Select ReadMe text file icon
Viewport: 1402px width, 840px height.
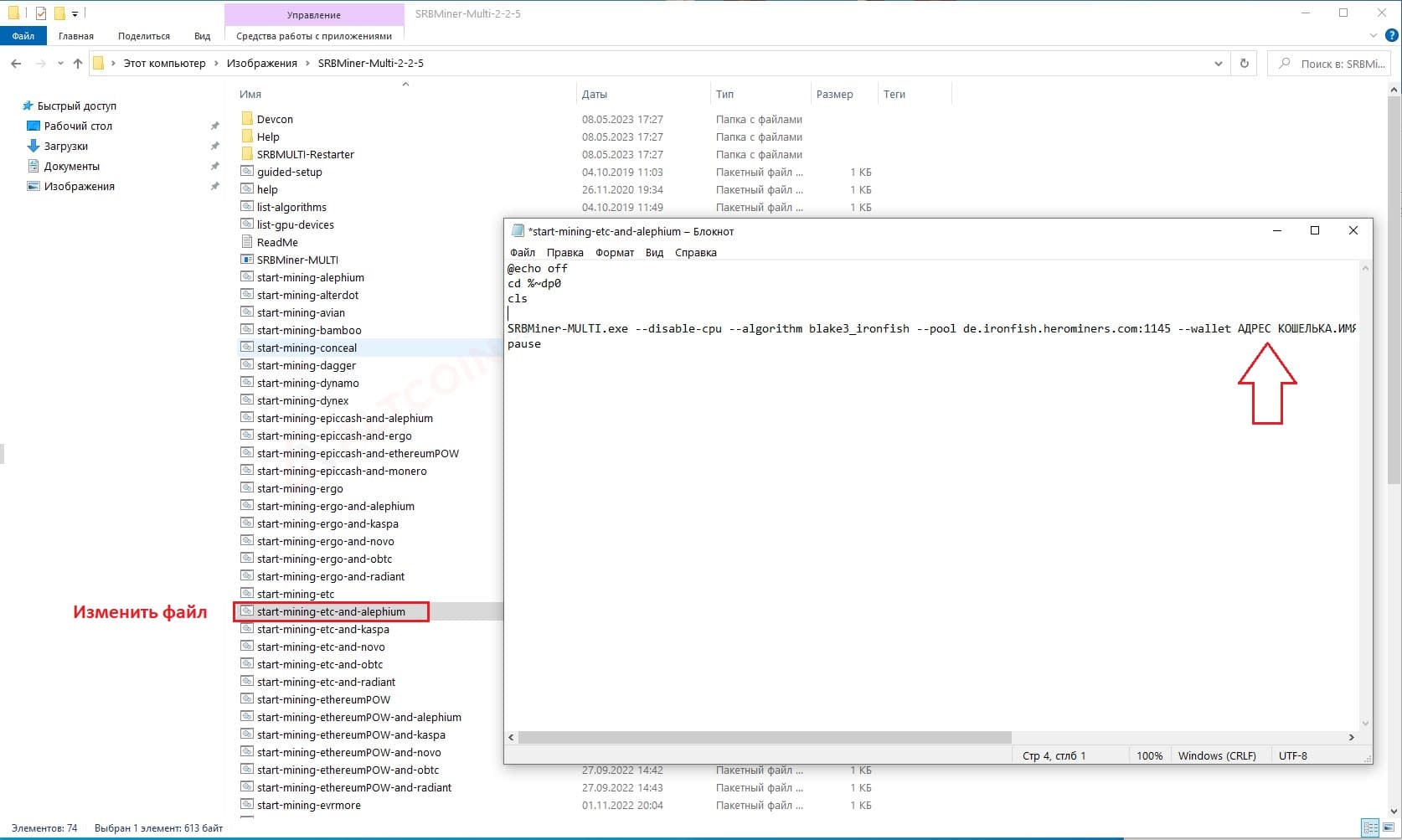point(247,242)
